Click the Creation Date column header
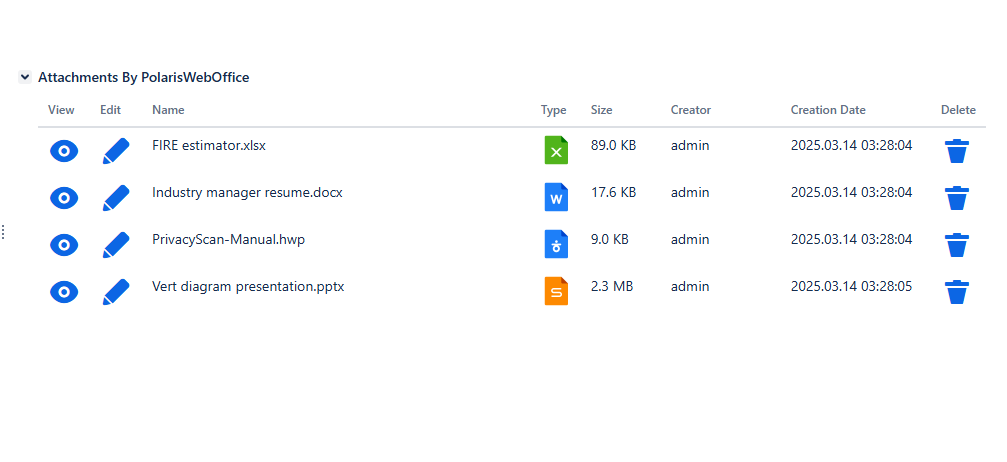Image resolution: width=1007 pixels, height=462 pixels. (828, 110)
